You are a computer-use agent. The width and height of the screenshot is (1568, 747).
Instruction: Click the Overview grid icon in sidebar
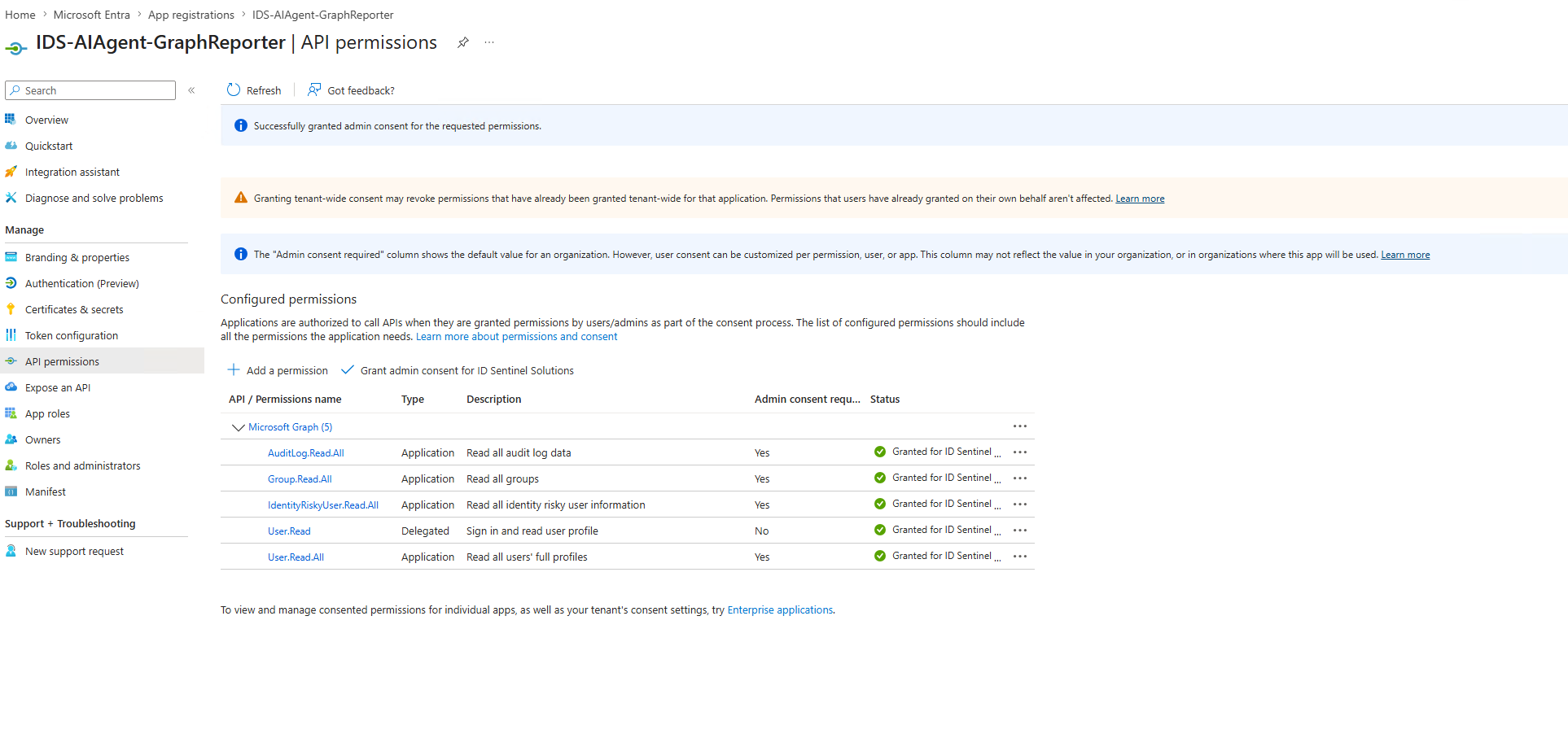[x=11, y=120]
